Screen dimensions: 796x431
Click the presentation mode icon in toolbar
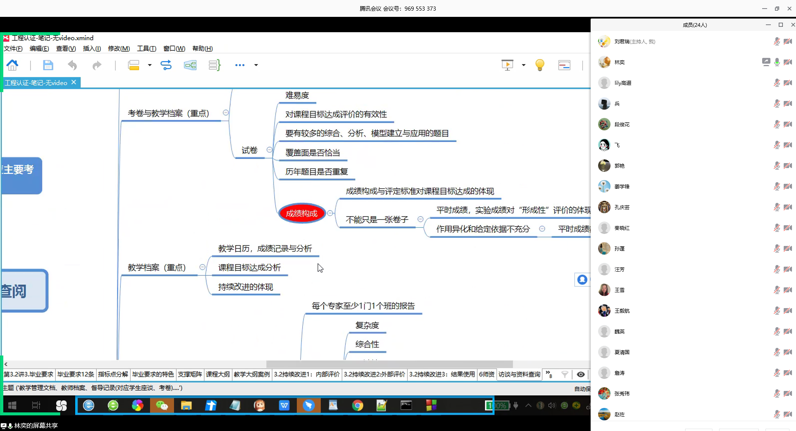pos(508,65)
